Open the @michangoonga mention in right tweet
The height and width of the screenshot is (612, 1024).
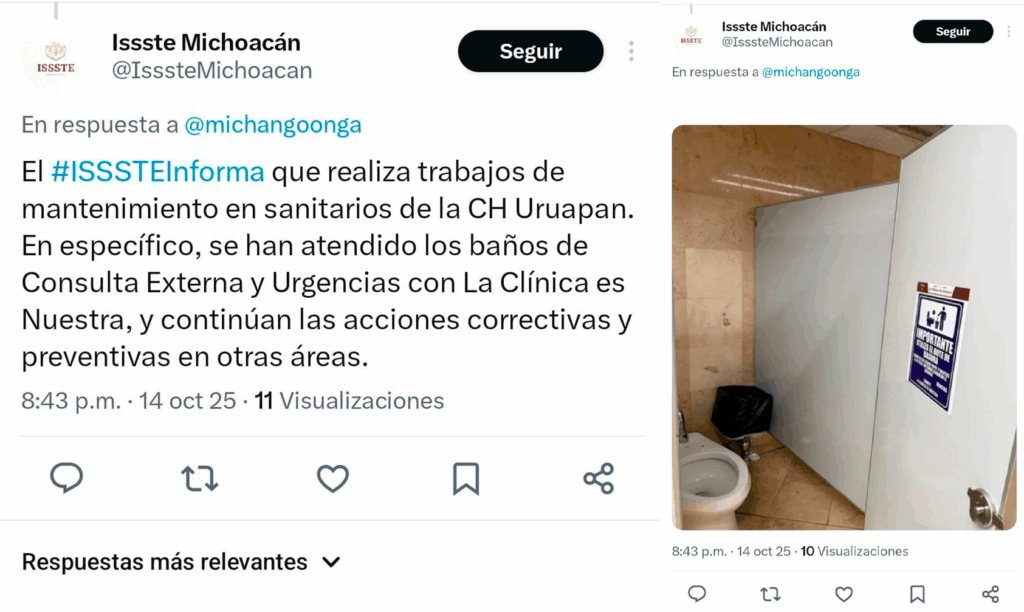[x=810, y=72]
